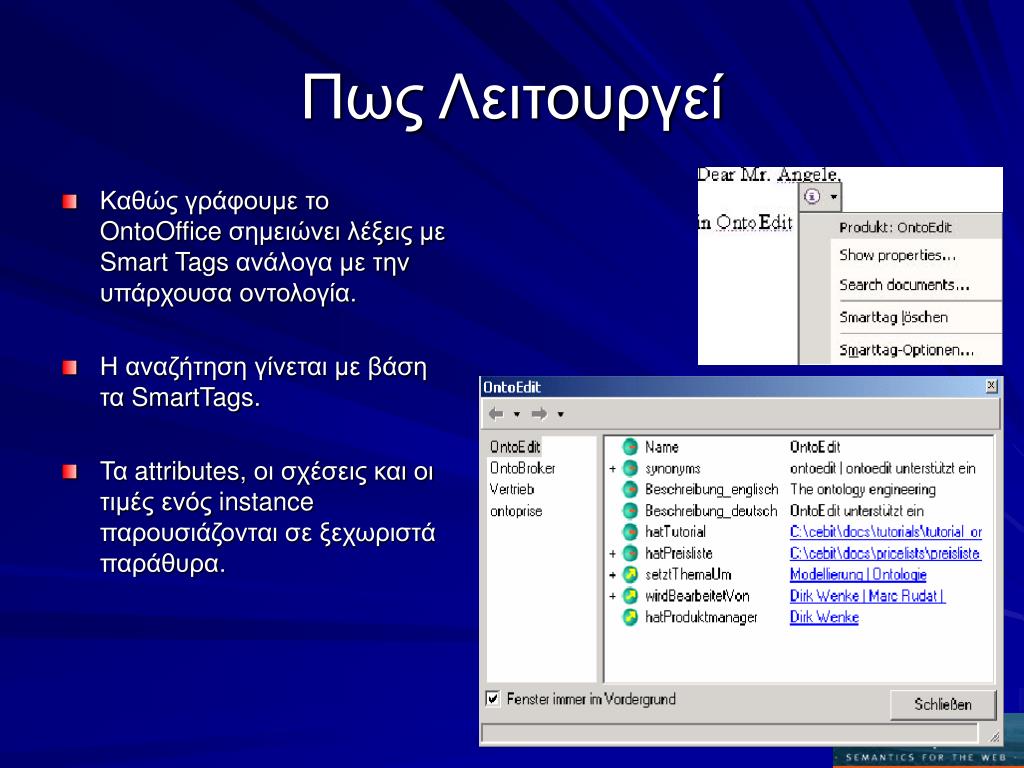
Task: Click the Name attribute label
Action: pos(662,447)
